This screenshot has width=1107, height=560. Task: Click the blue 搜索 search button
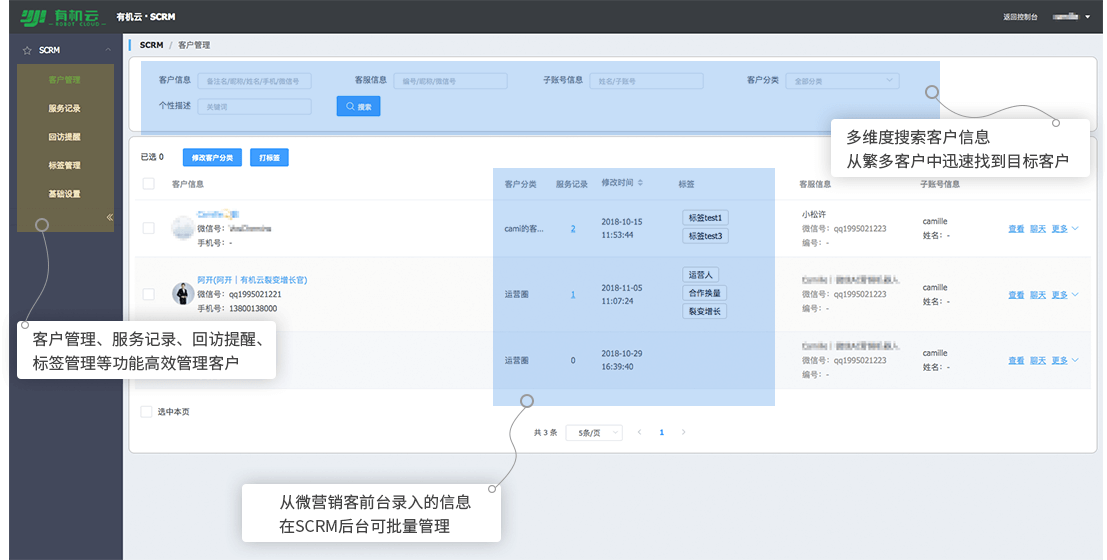click(x=359, y=107)
